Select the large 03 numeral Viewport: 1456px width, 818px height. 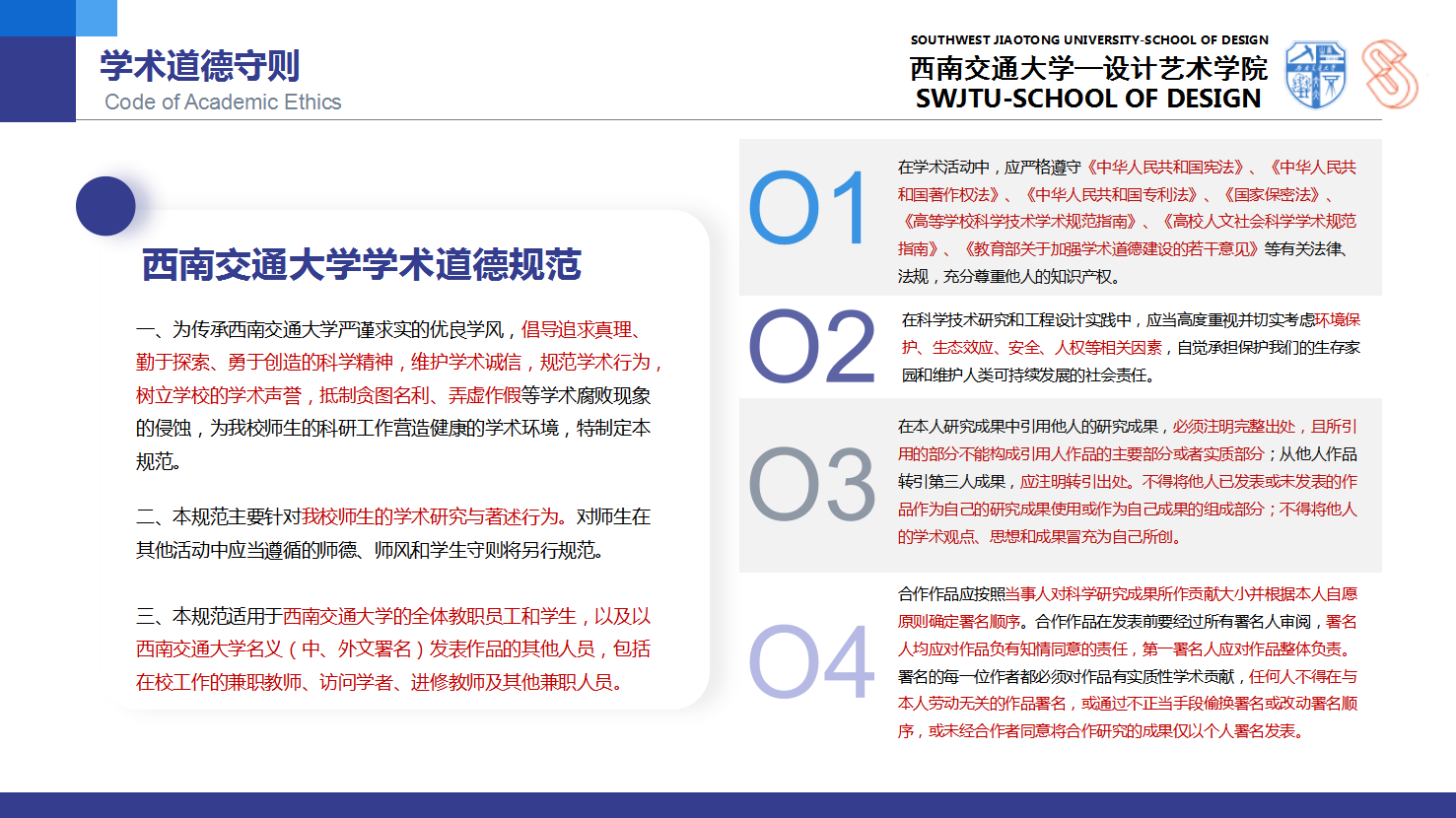[812, 485]
